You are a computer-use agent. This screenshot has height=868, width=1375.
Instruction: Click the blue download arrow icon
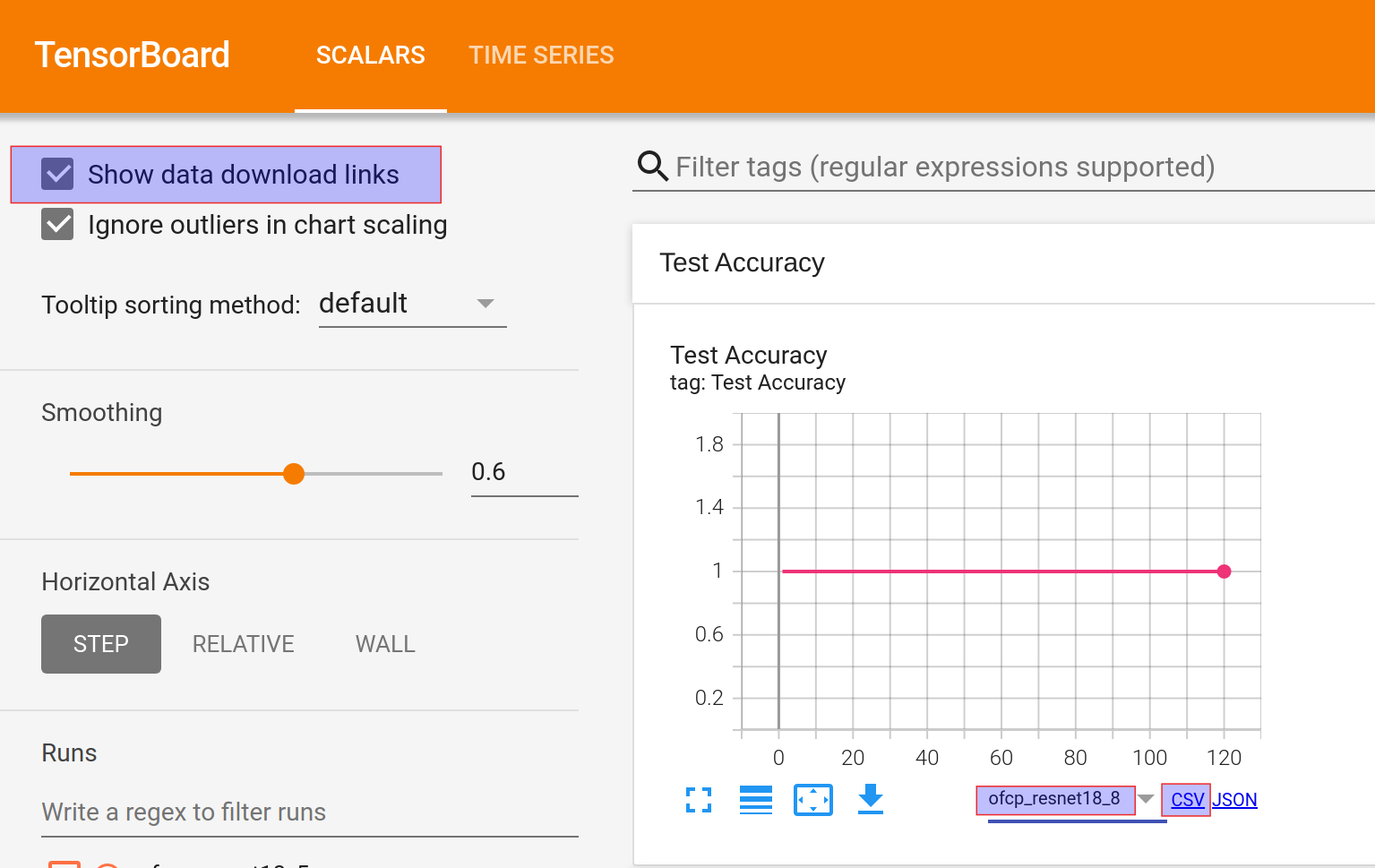click(871, 799)
